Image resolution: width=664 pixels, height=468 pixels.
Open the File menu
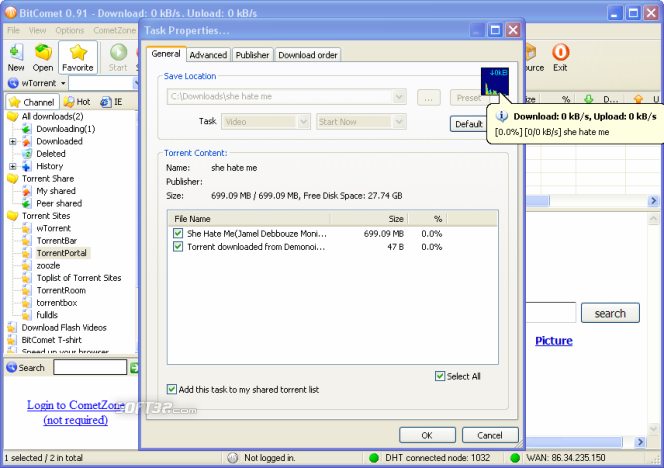14,30
